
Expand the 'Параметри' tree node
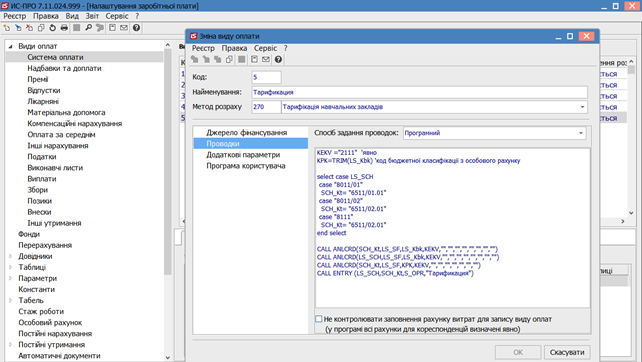(x=11, y=278)
